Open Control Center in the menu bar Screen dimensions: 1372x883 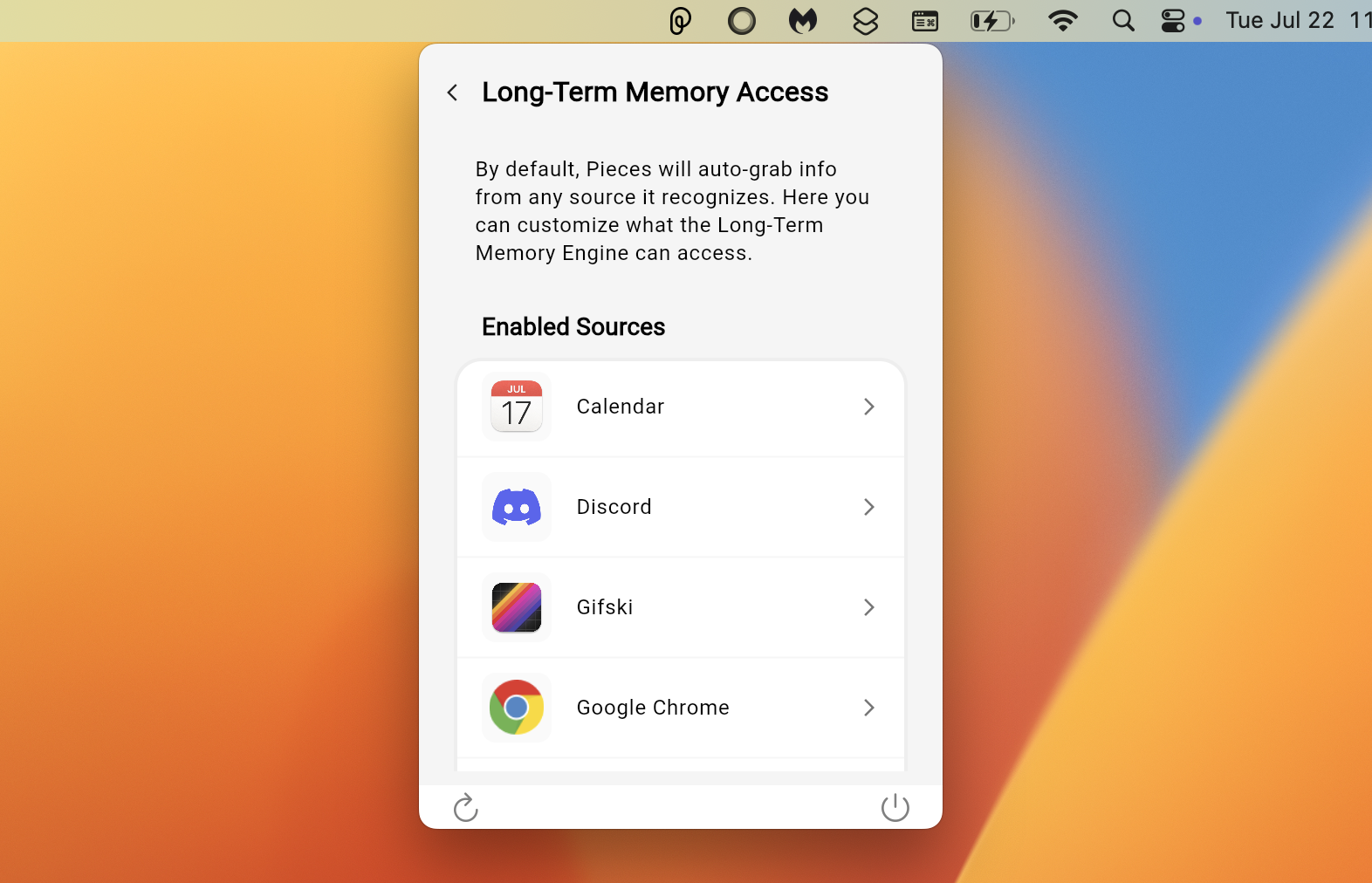[x=1174, y=21]
